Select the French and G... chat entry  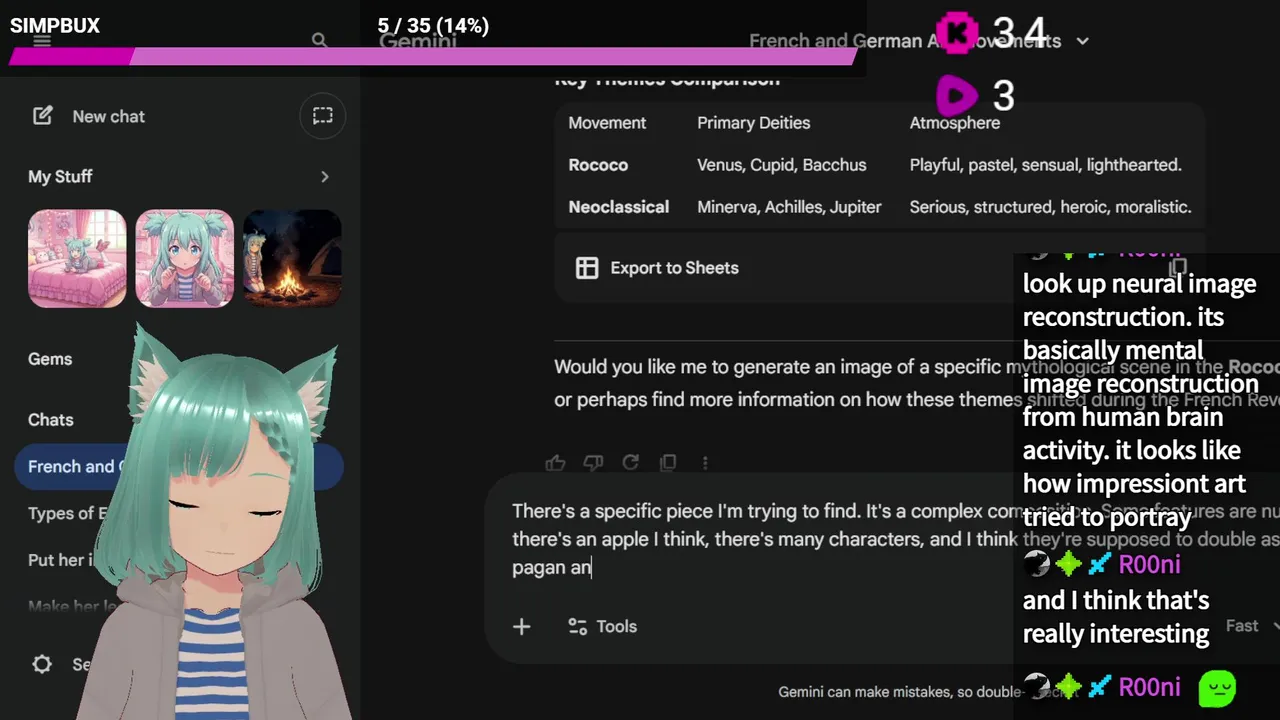(x=179, y=466)
